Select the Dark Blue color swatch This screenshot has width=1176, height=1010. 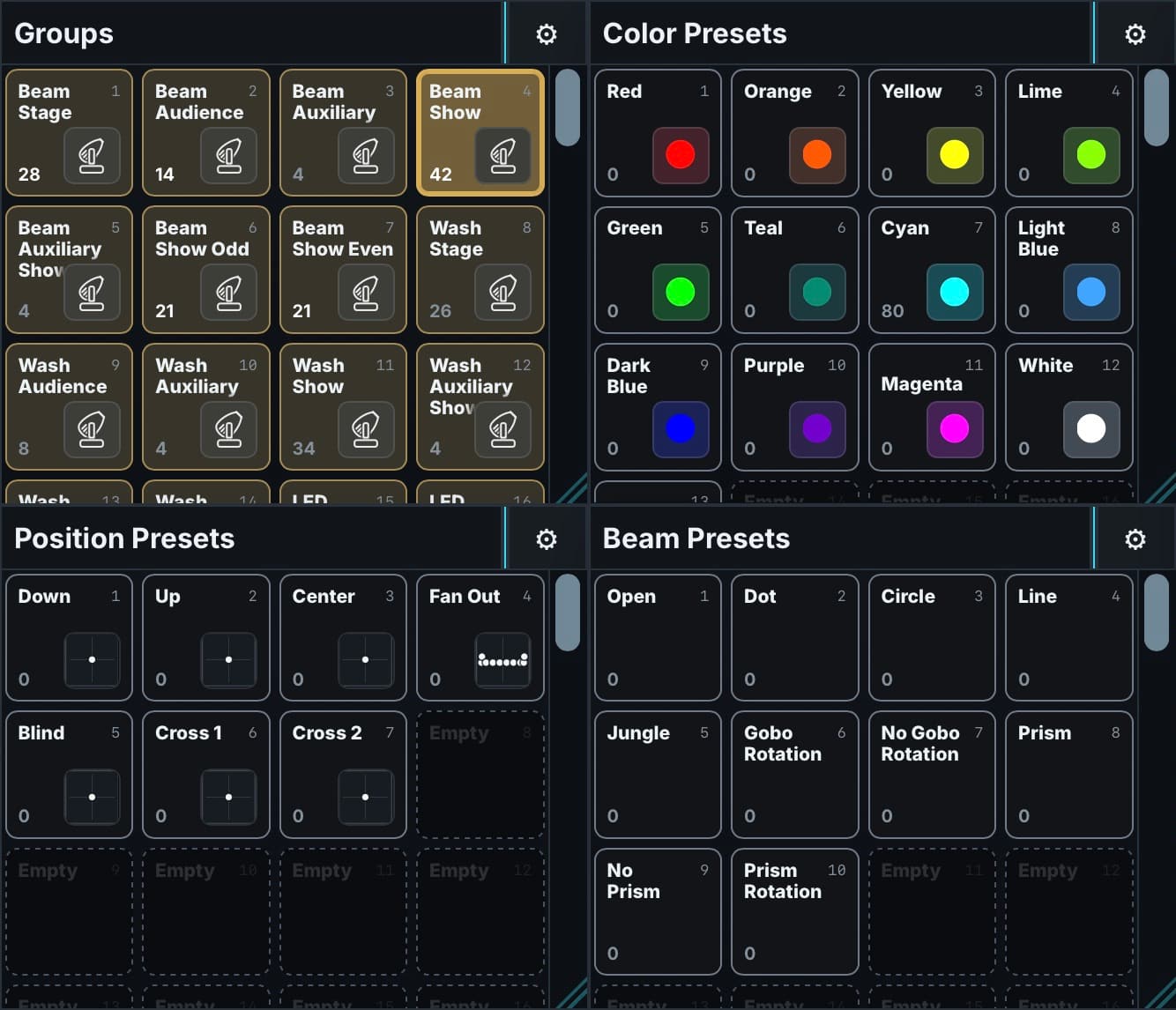[x=681, y=429]
